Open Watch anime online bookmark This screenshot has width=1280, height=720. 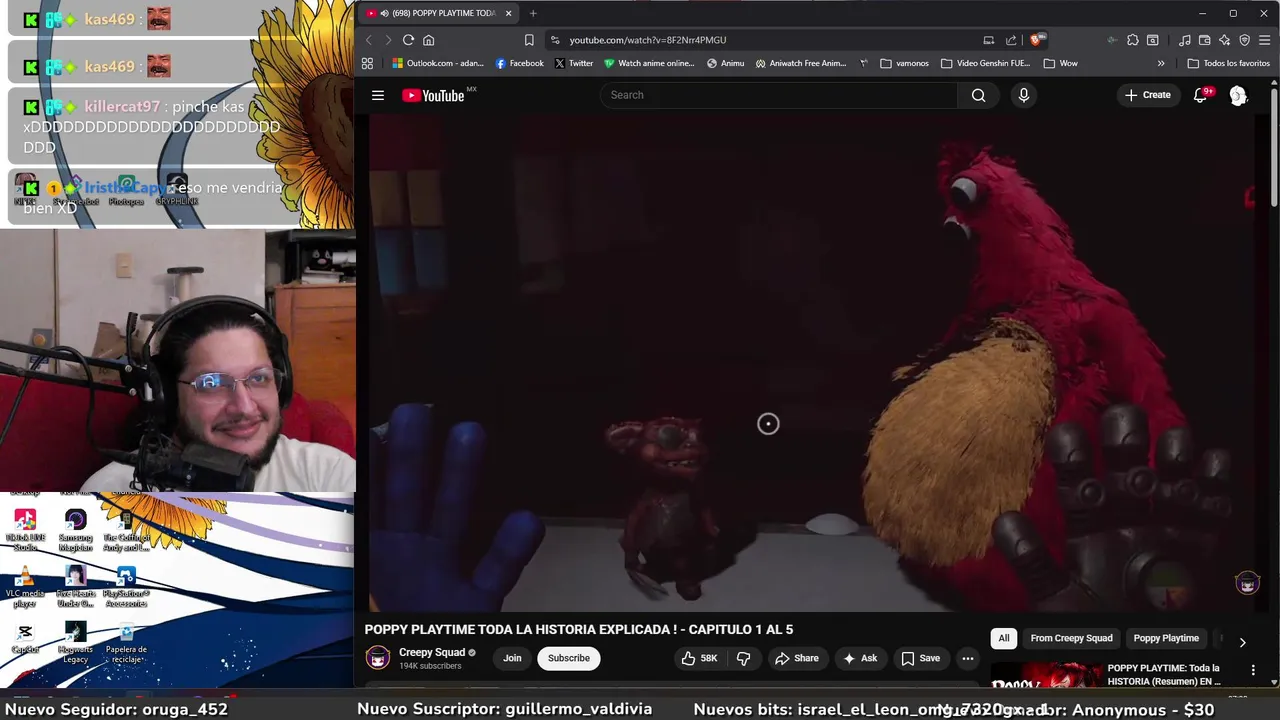click(x=649, y=63)
